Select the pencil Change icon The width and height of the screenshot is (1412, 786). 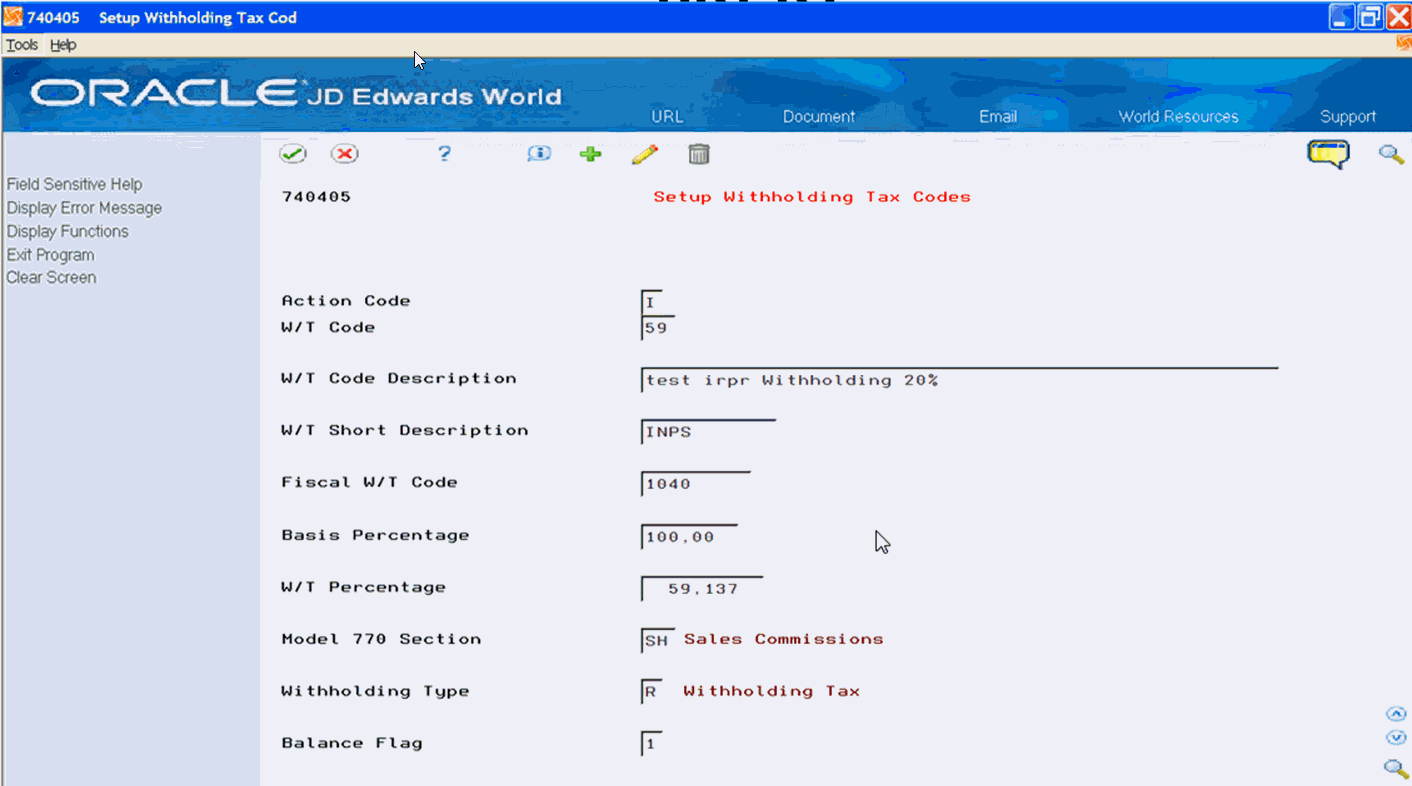(x=645, y=154)
